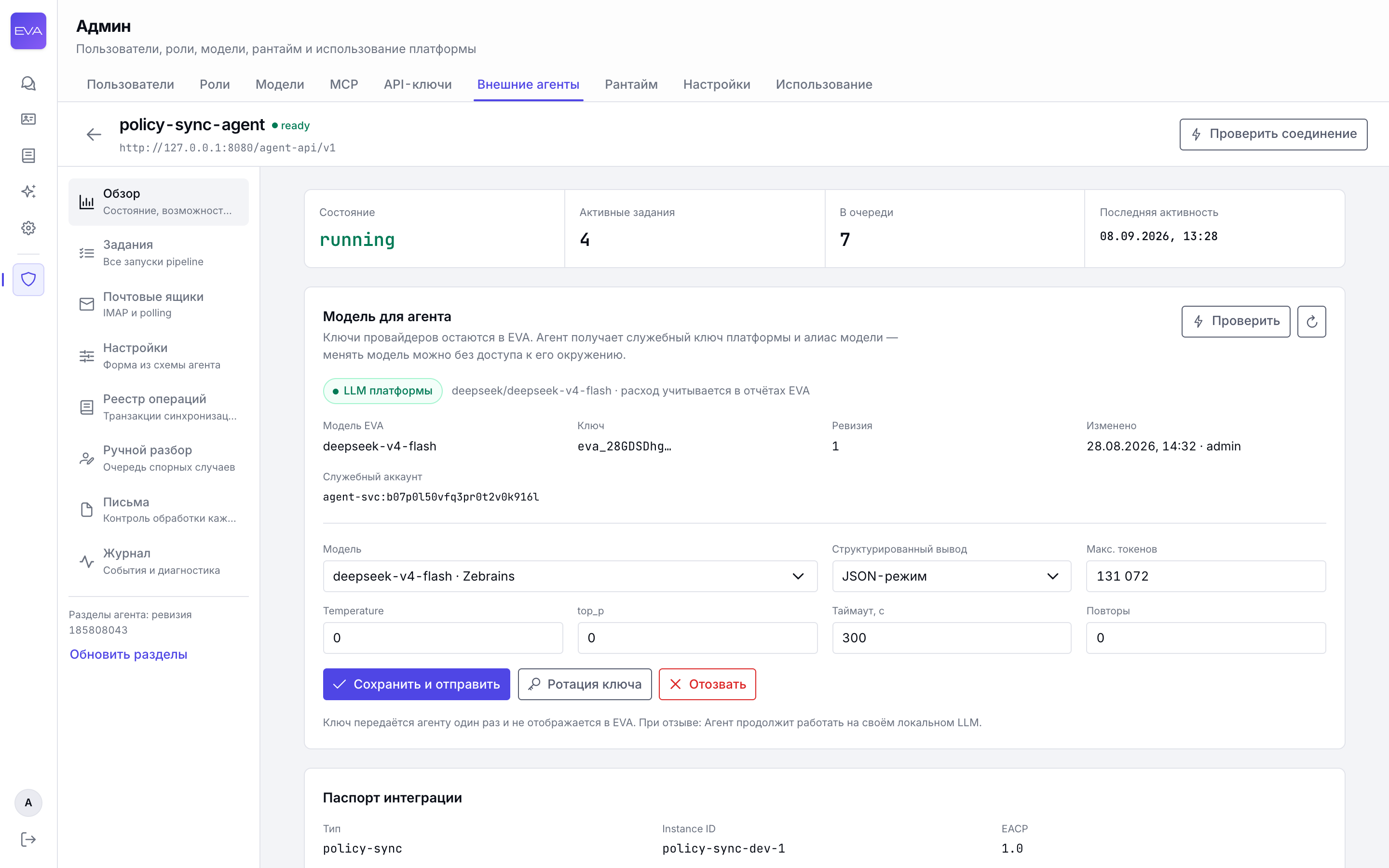Click the Макс. токенов input field
Image resolution: width=1389 pixels, height=868 pixels.
pos(1206,576)
